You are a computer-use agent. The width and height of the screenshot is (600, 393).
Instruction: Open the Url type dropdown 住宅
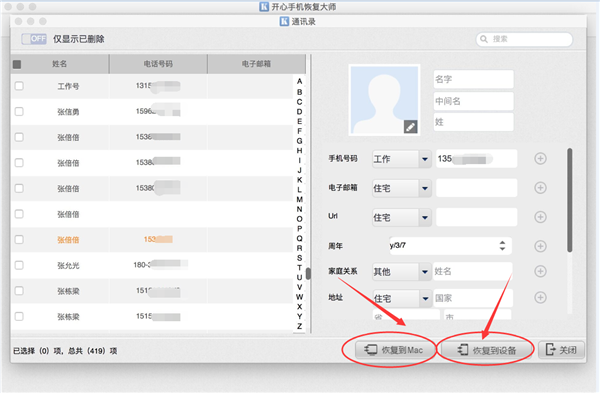pyautogui.click(x=402, y=217)
